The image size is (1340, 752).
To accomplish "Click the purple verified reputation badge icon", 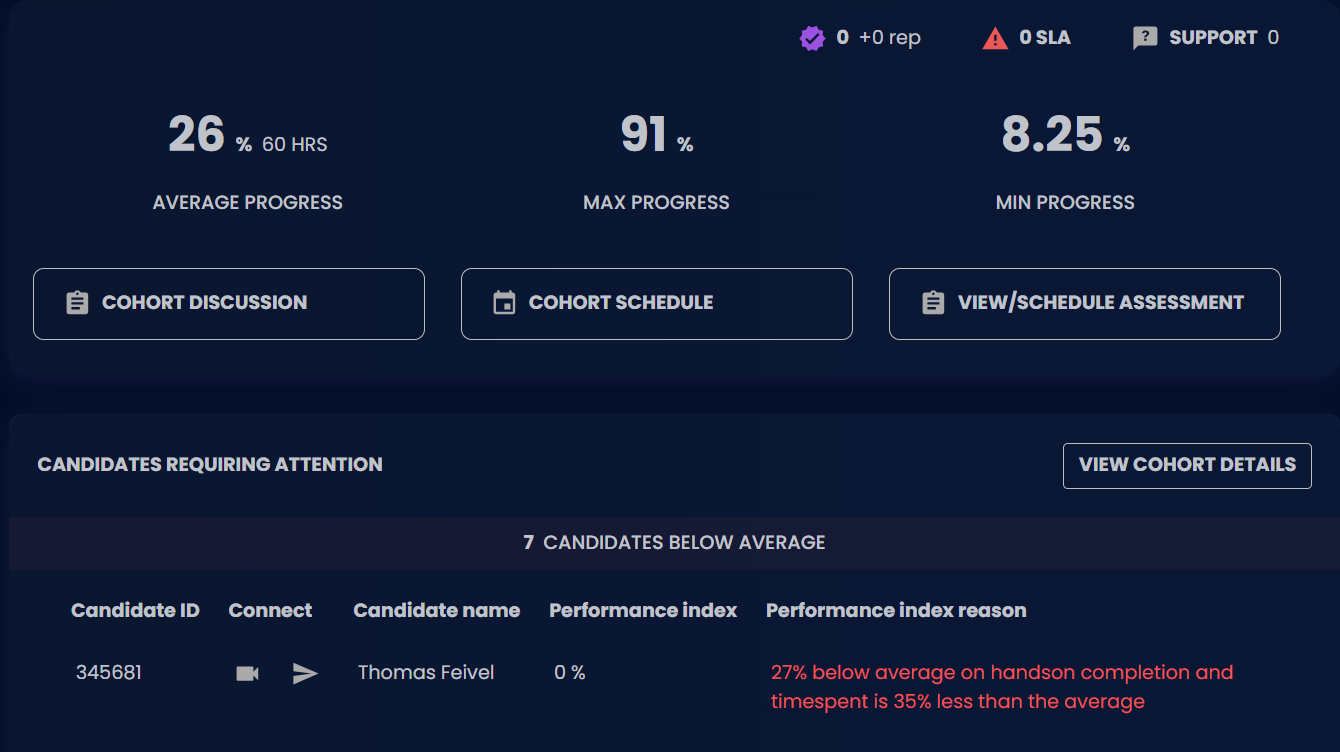I will (x=812, y=38).
